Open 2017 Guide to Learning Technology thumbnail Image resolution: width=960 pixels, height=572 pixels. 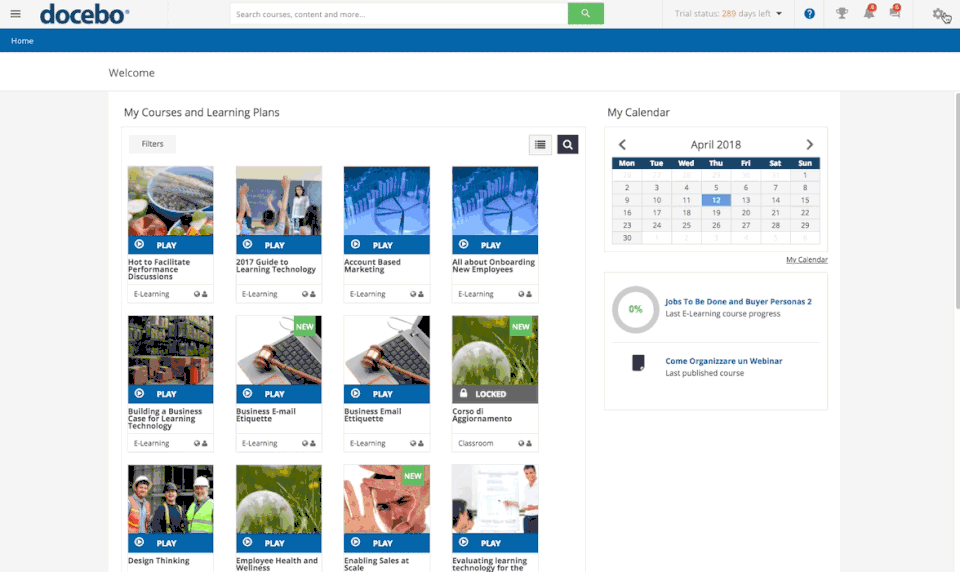coord(279,201)
